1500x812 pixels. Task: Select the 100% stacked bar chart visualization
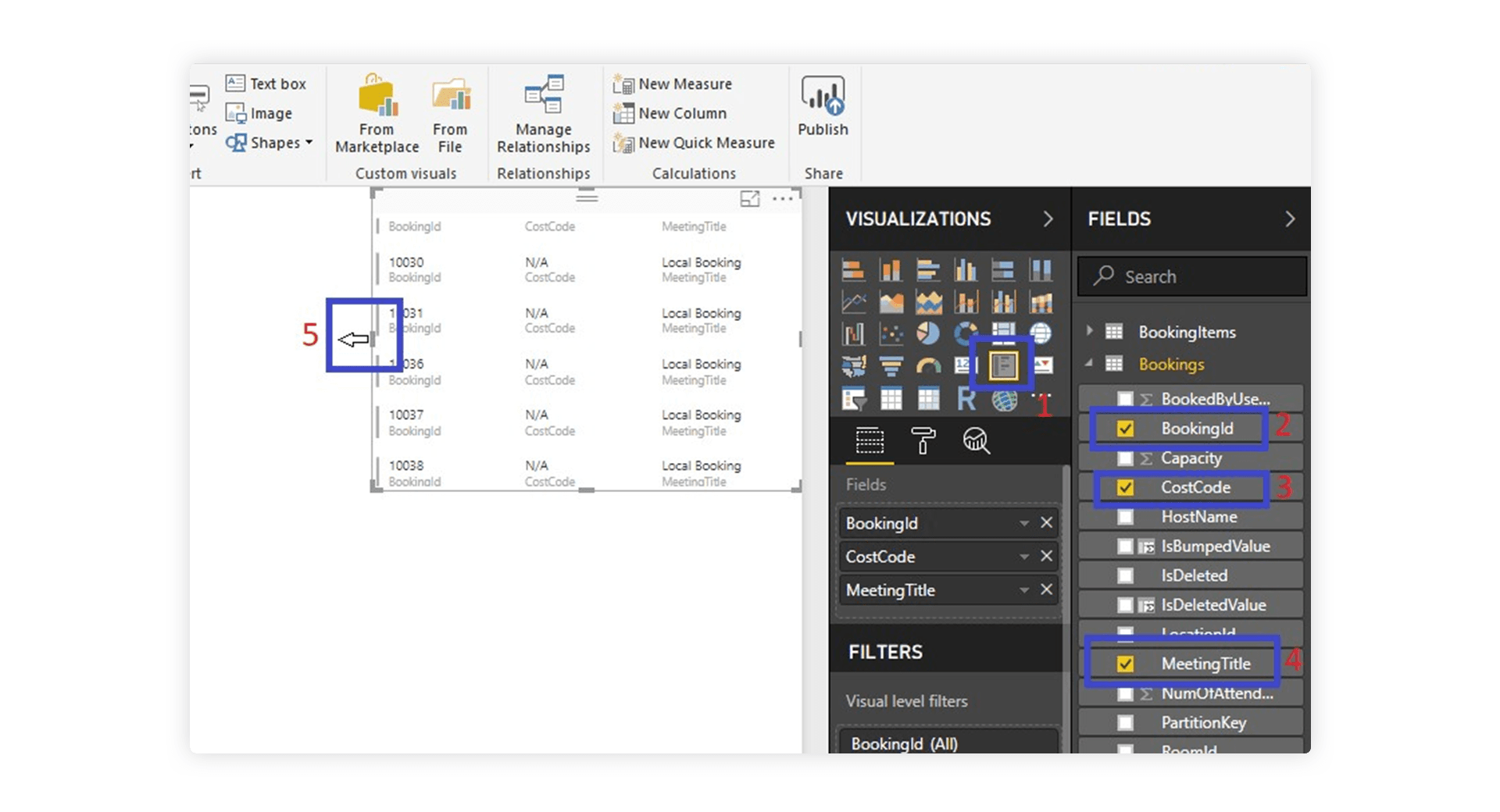click(1003, 270)
